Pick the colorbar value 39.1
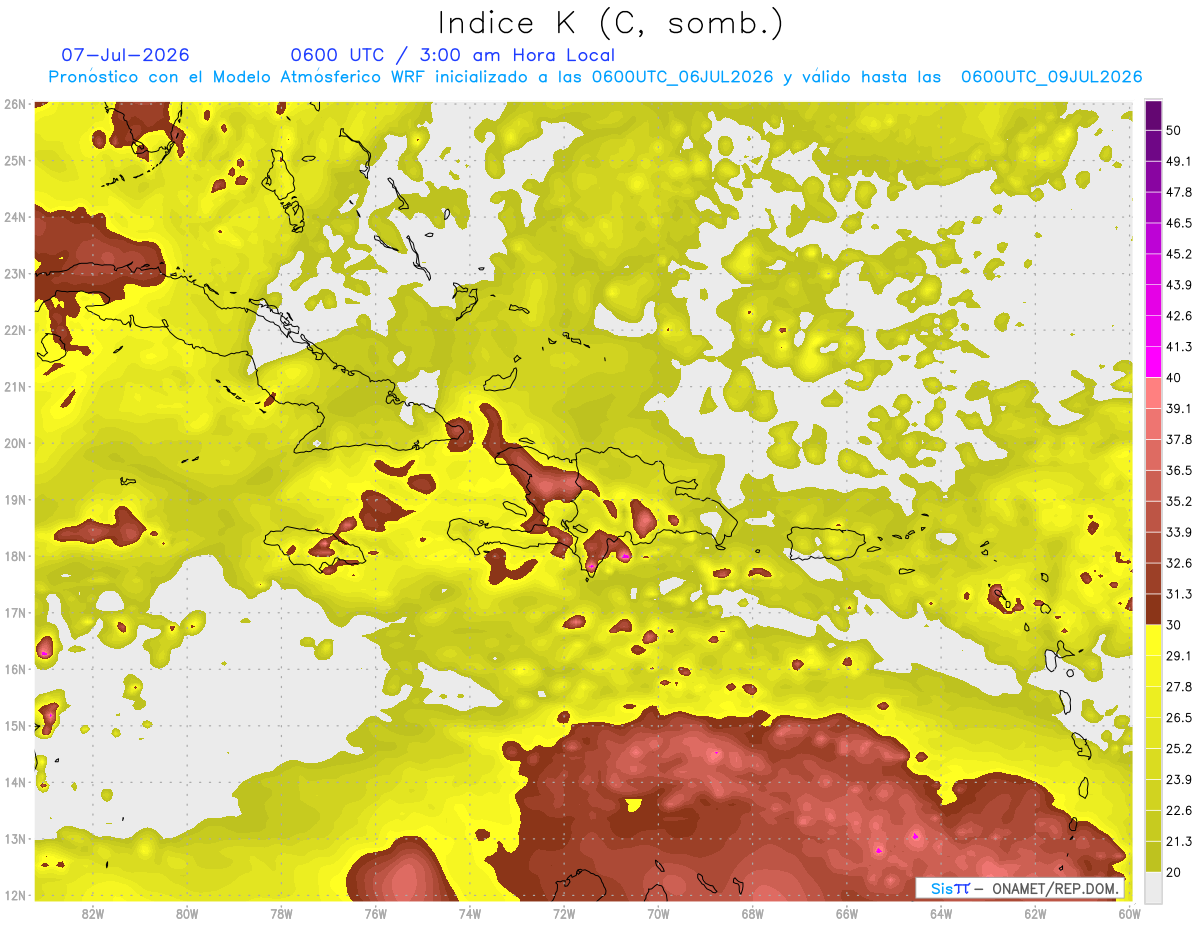 click(x=1179, y=408)
